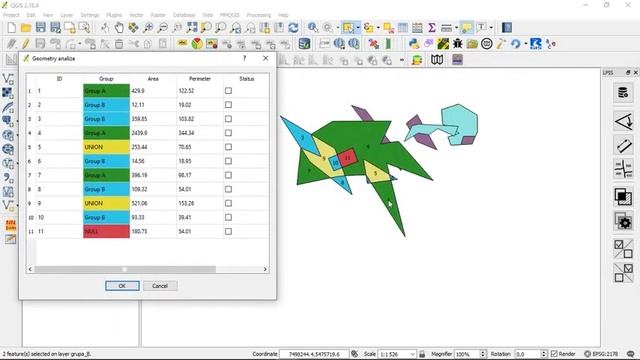Open the attribute table icon
Viewport: 640px width, 360px height.
[403, 28]
